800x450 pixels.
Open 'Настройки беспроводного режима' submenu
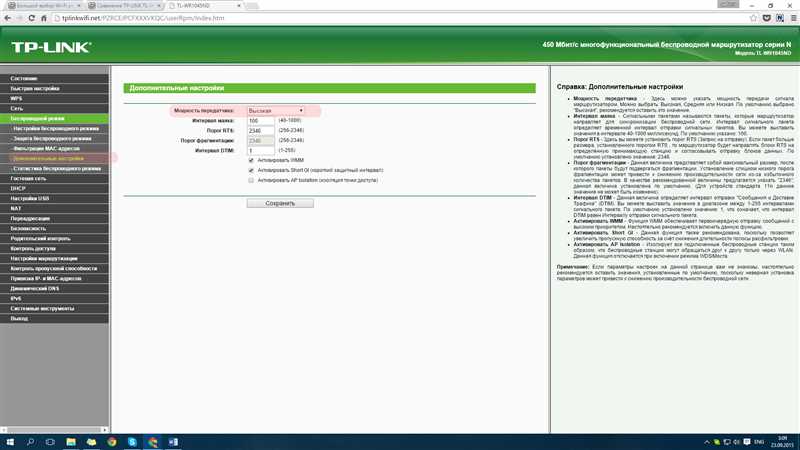(x=55, y=129)
